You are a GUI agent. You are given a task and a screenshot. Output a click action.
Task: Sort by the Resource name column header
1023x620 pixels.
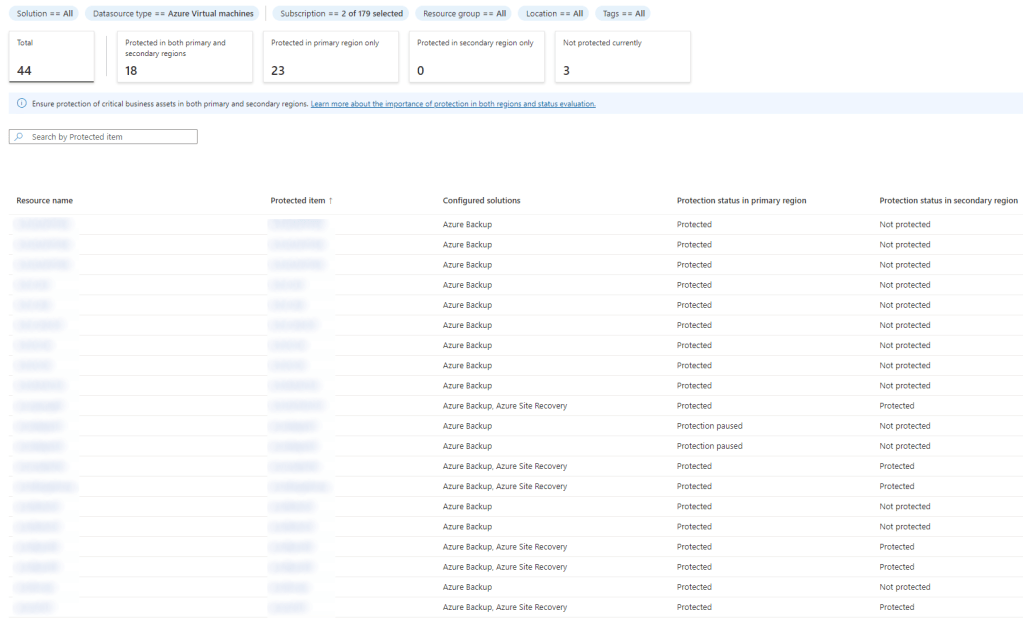44,201
